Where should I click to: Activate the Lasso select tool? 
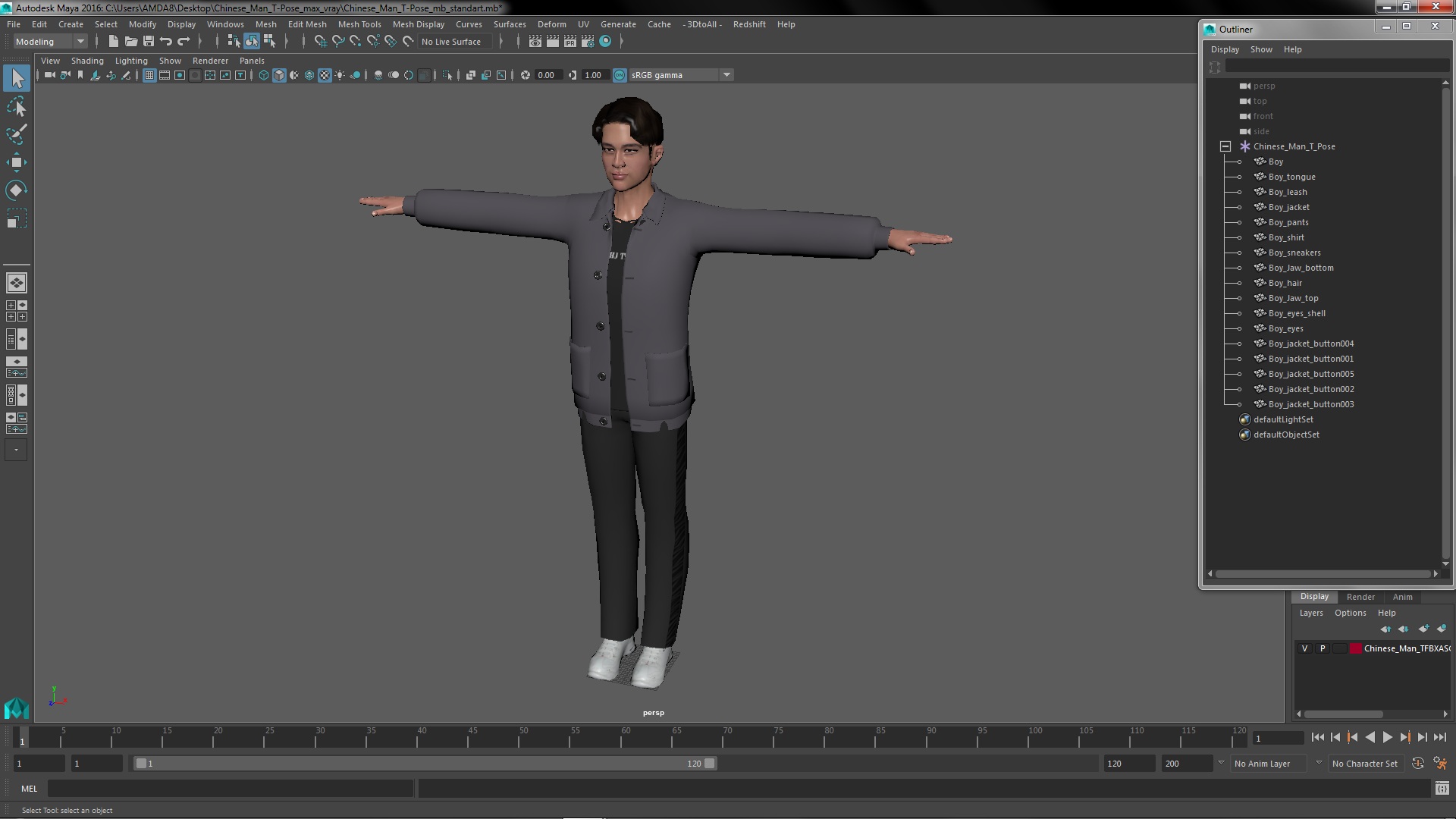[x=17, y=107]
